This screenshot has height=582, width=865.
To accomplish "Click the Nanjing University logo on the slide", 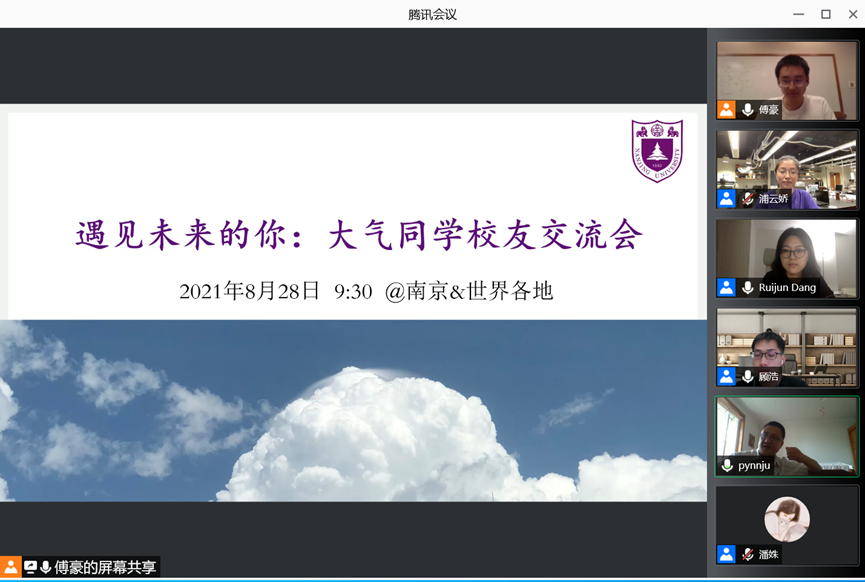I will (657, 150).
